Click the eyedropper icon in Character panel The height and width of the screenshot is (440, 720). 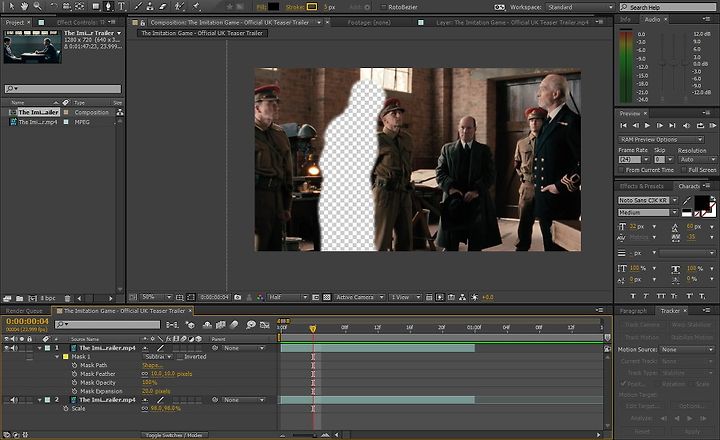tap(686, 200)
